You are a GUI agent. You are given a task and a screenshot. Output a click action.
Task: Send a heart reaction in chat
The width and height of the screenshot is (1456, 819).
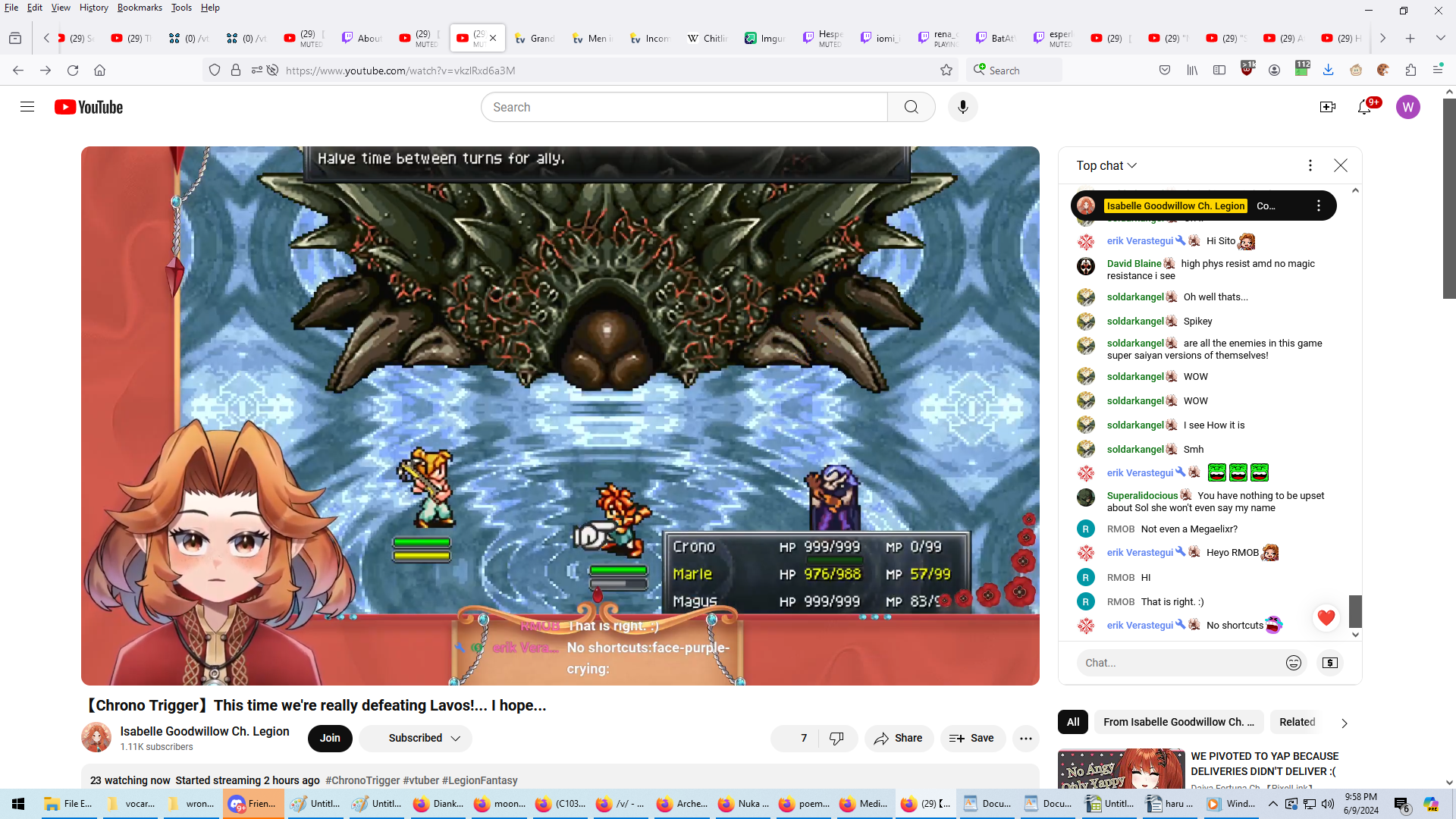(1326, 618)
